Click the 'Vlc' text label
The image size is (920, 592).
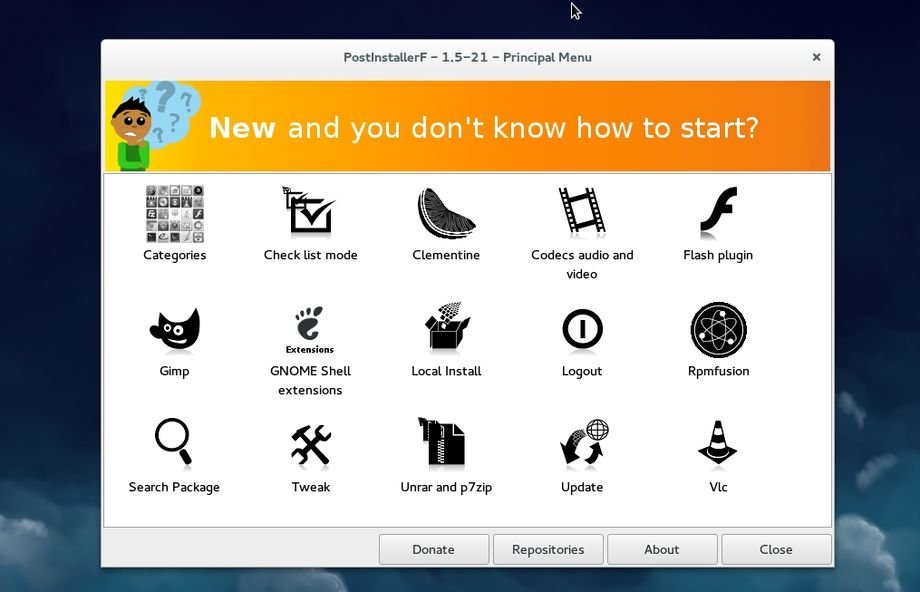click(x=718, y=486)
